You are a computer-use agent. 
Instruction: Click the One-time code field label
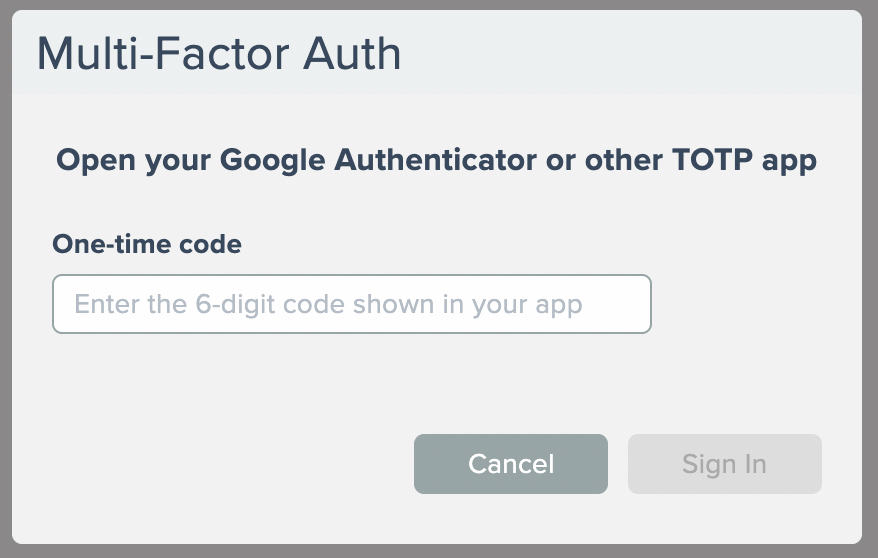[147, 244]
